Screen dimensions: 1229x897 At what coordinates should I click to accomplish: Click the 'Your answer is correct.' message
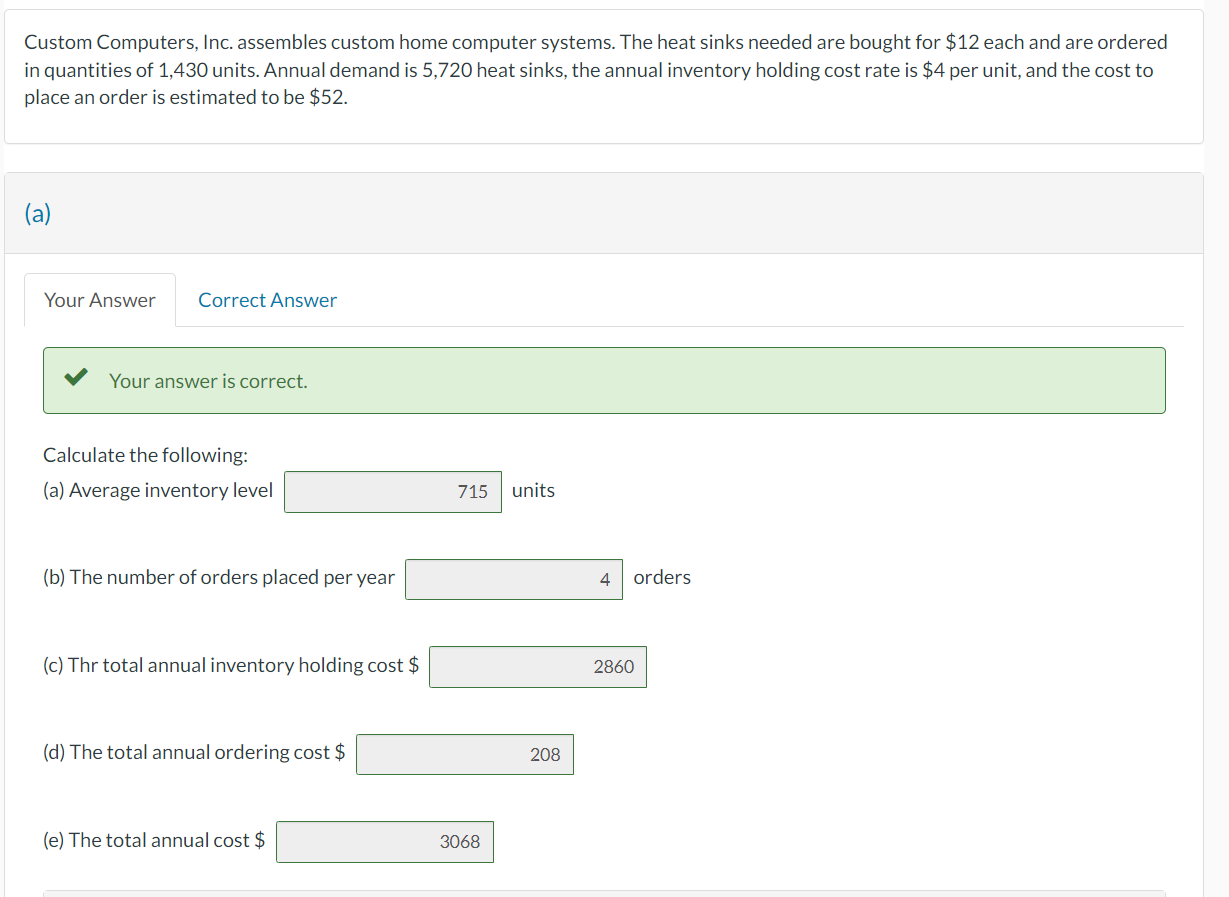pyautogui.click(x=208, y=381)
